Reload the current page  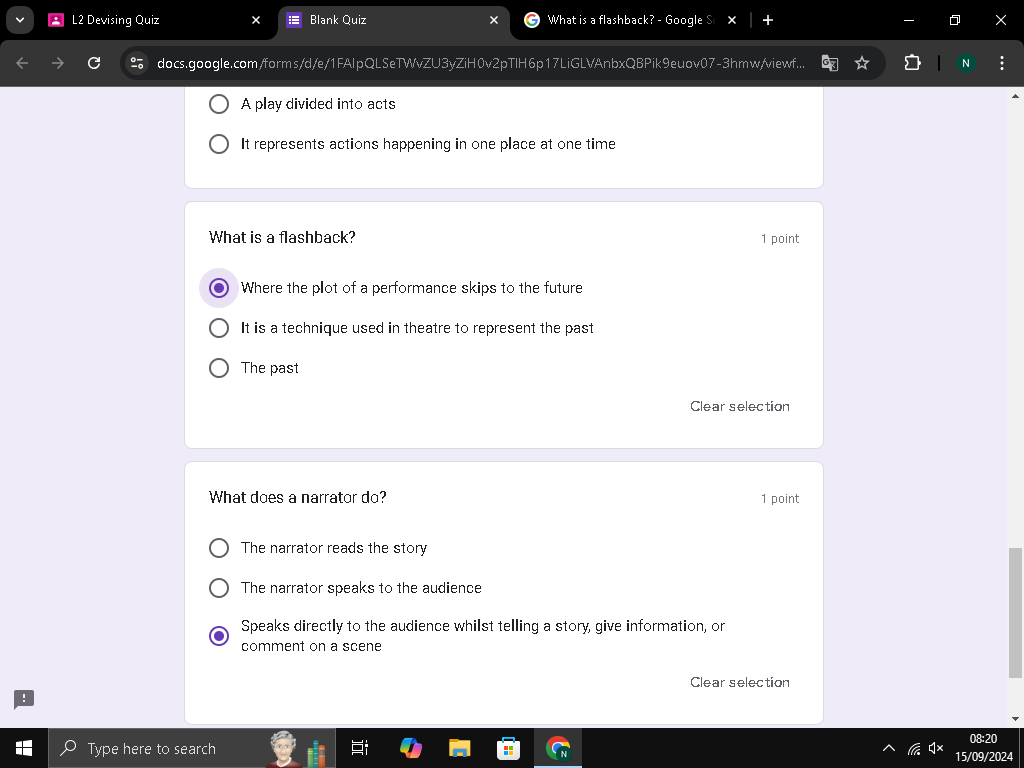point(94,63)
